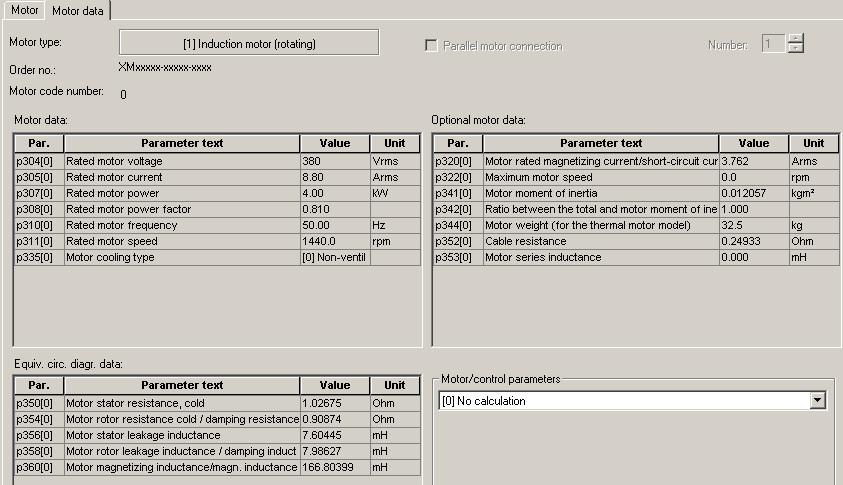
Task: Click Rated motor power value 4.00
Action: point(334,193)
